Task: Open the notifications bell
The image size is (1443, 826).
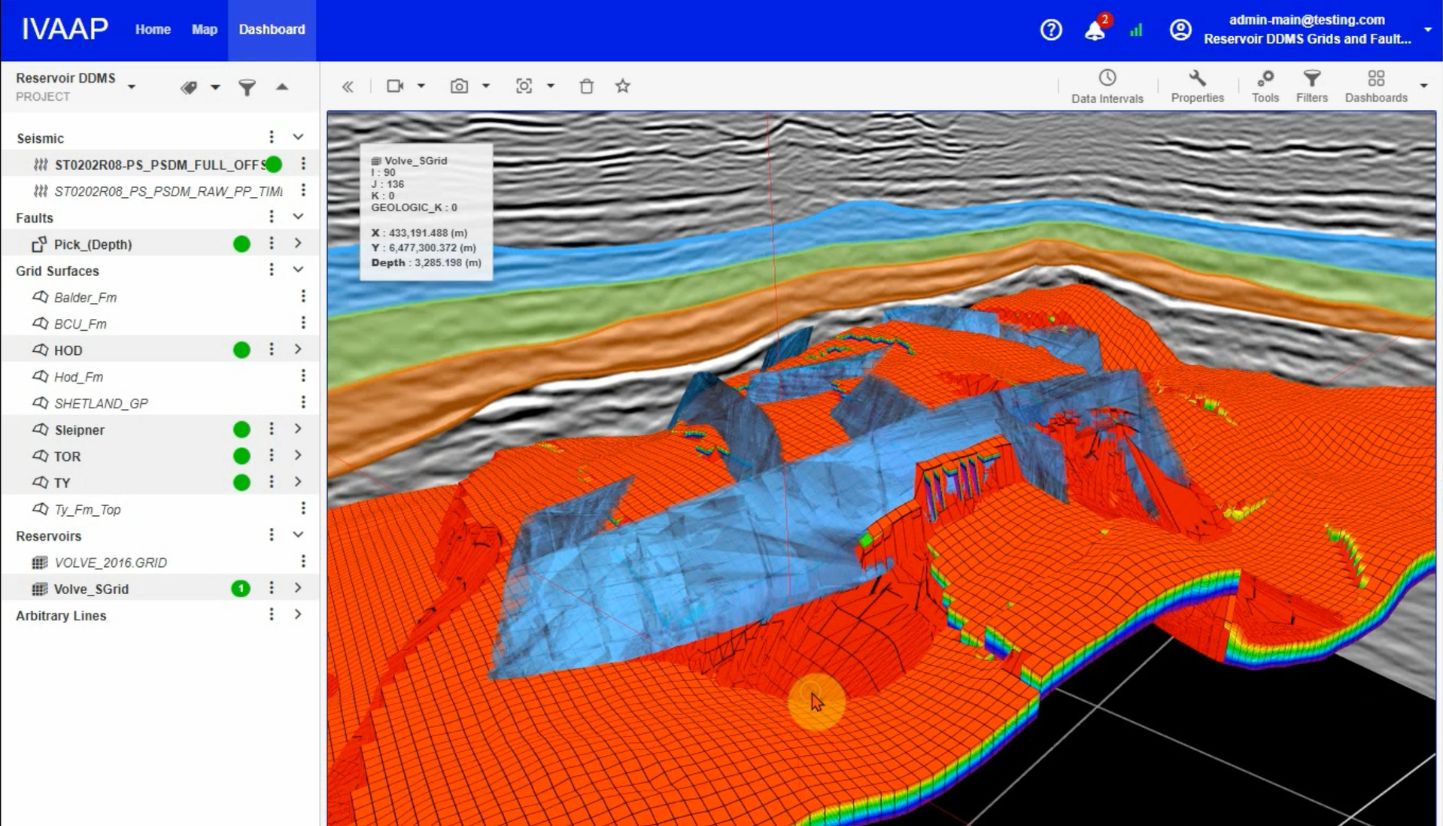Action: [1095, 30]
